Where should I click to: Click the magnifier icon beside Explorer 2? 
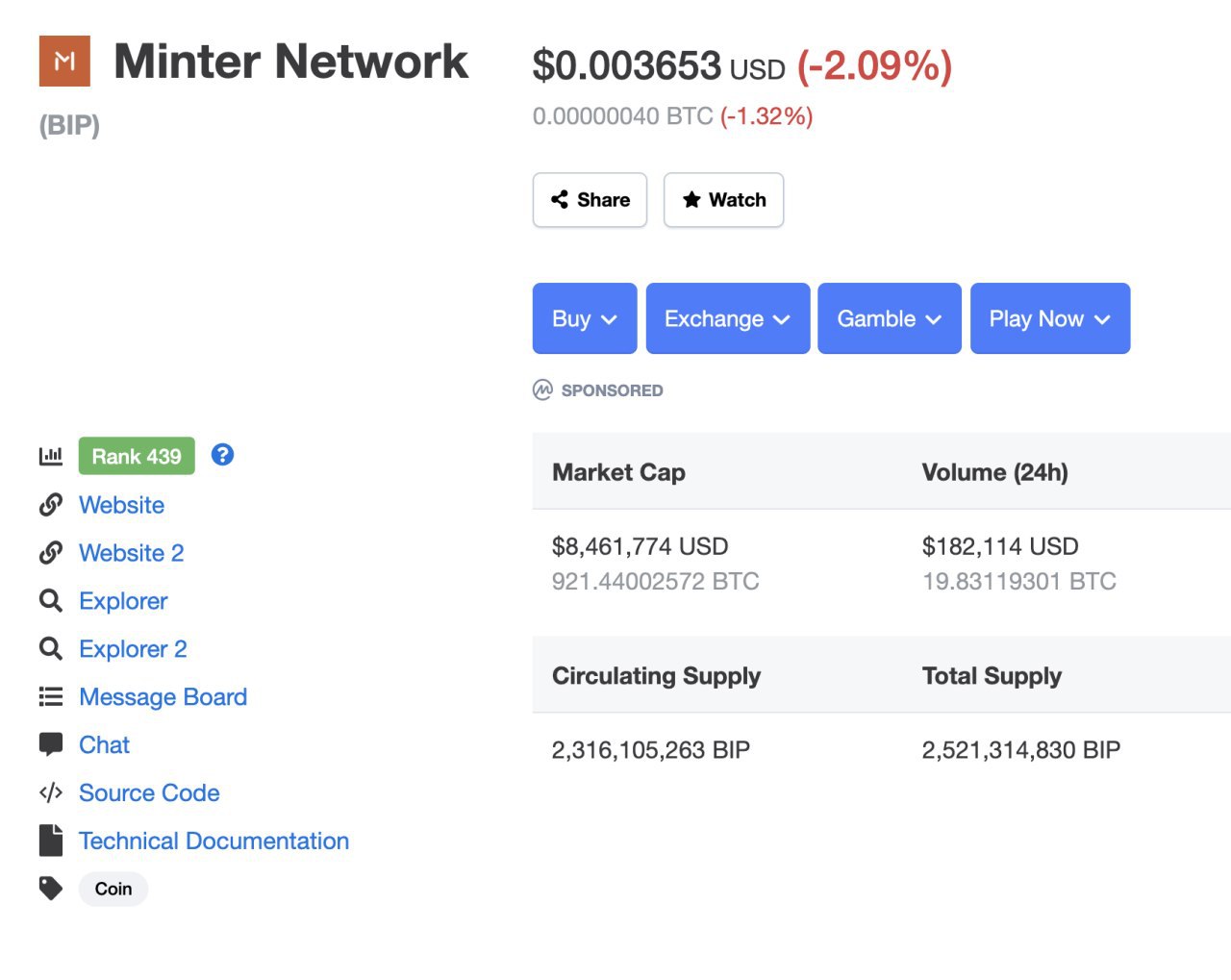pyautogui.click(x=51, y=649)
